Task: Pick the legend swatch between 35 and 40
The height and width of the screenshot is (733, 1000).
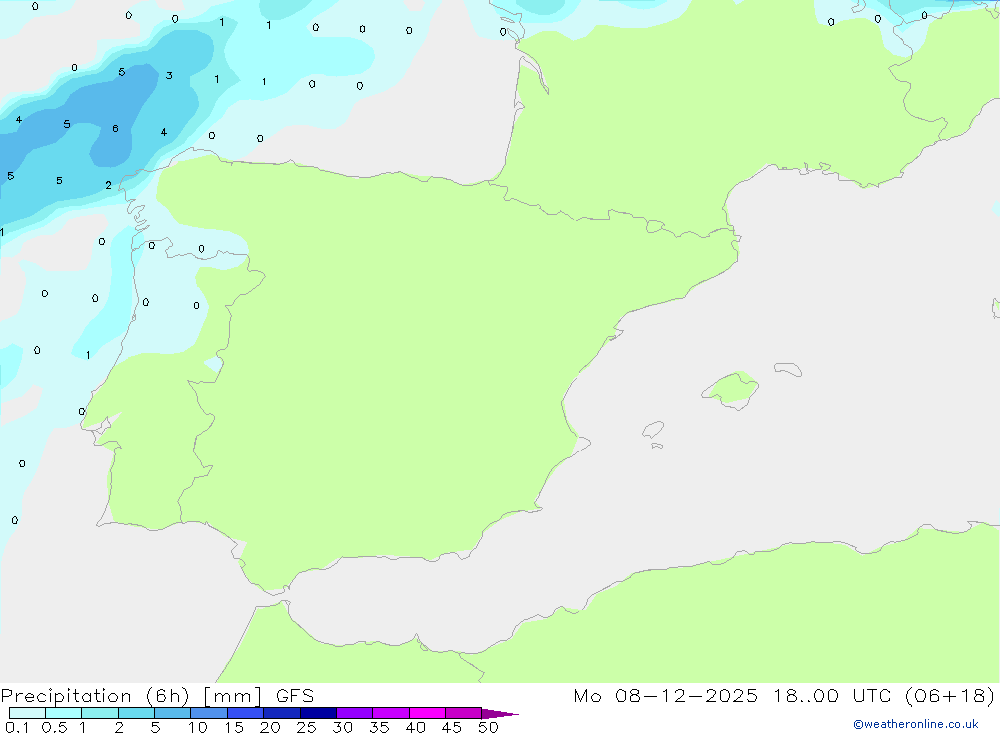Action: [x=391, y=713]
